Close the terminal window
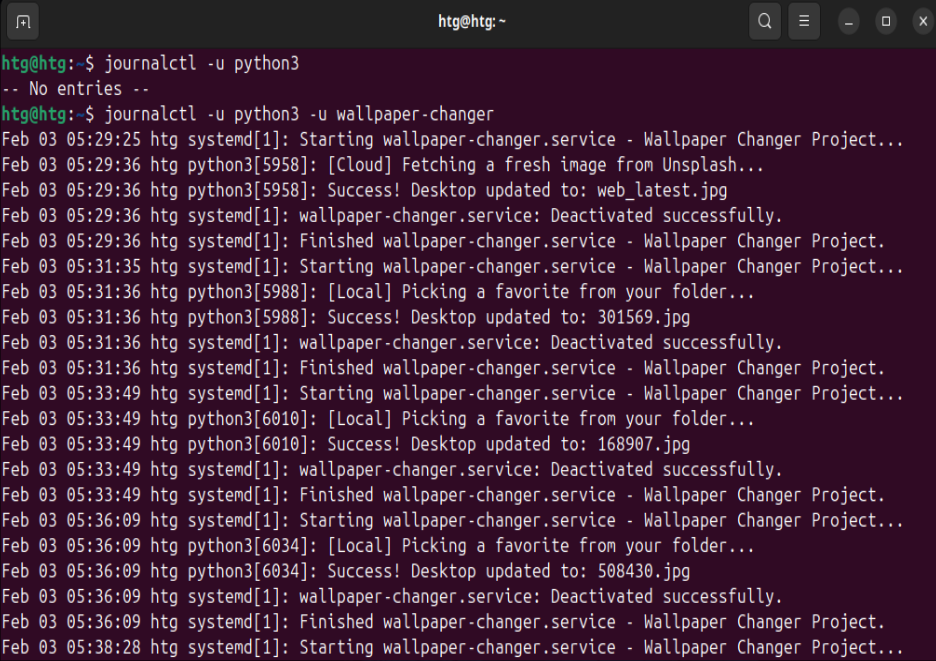This screenshot has height=661, width=936. (x=923, y=21)
